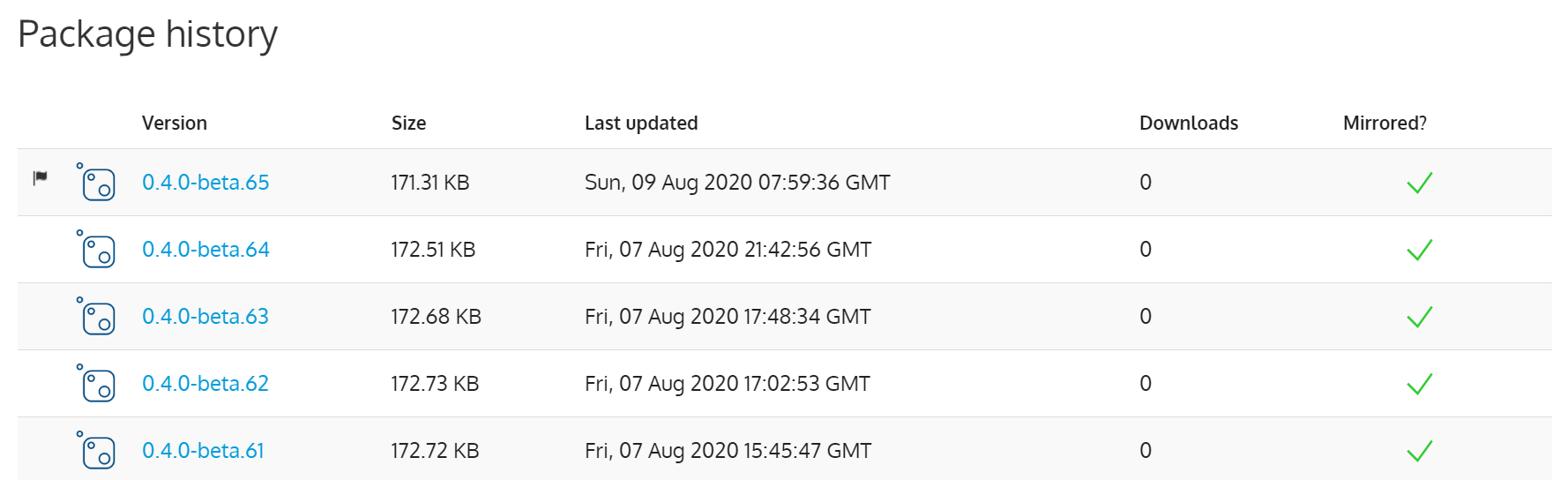1568x480 pixels.
Task: Click mirrored checkmark for 0.4.0-beta.64 row
Action: click(1420, 250)
